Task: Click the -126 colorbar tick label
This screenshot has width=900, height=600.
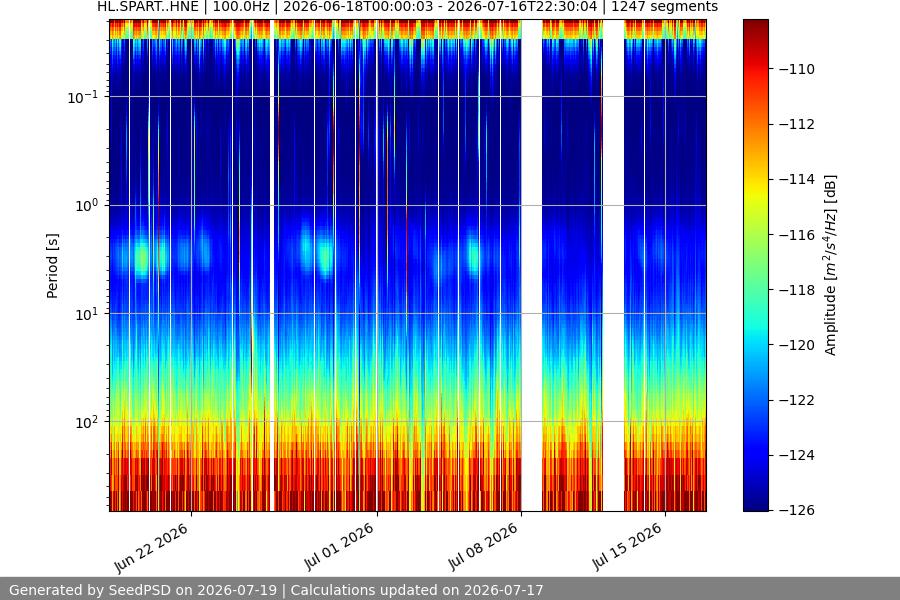Action: click(797, 510)
